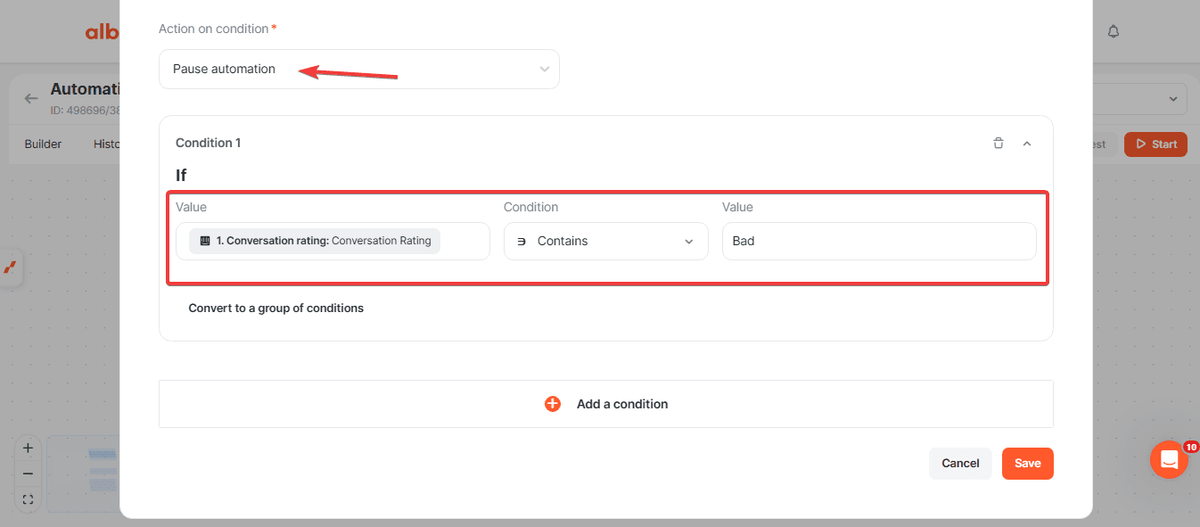Delete Condition 1 with trash icon
This screenshot has height=527, width=1200.
(x=998, y=143)
